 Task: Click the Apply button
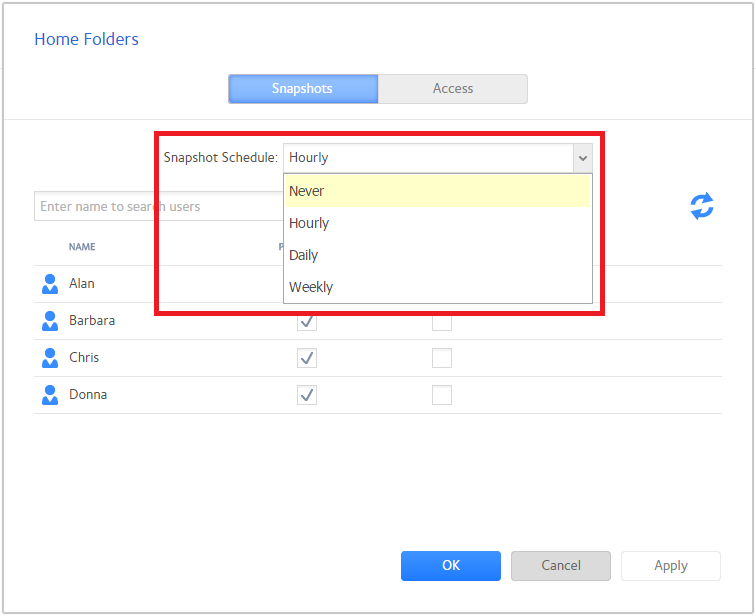(671, 566)
